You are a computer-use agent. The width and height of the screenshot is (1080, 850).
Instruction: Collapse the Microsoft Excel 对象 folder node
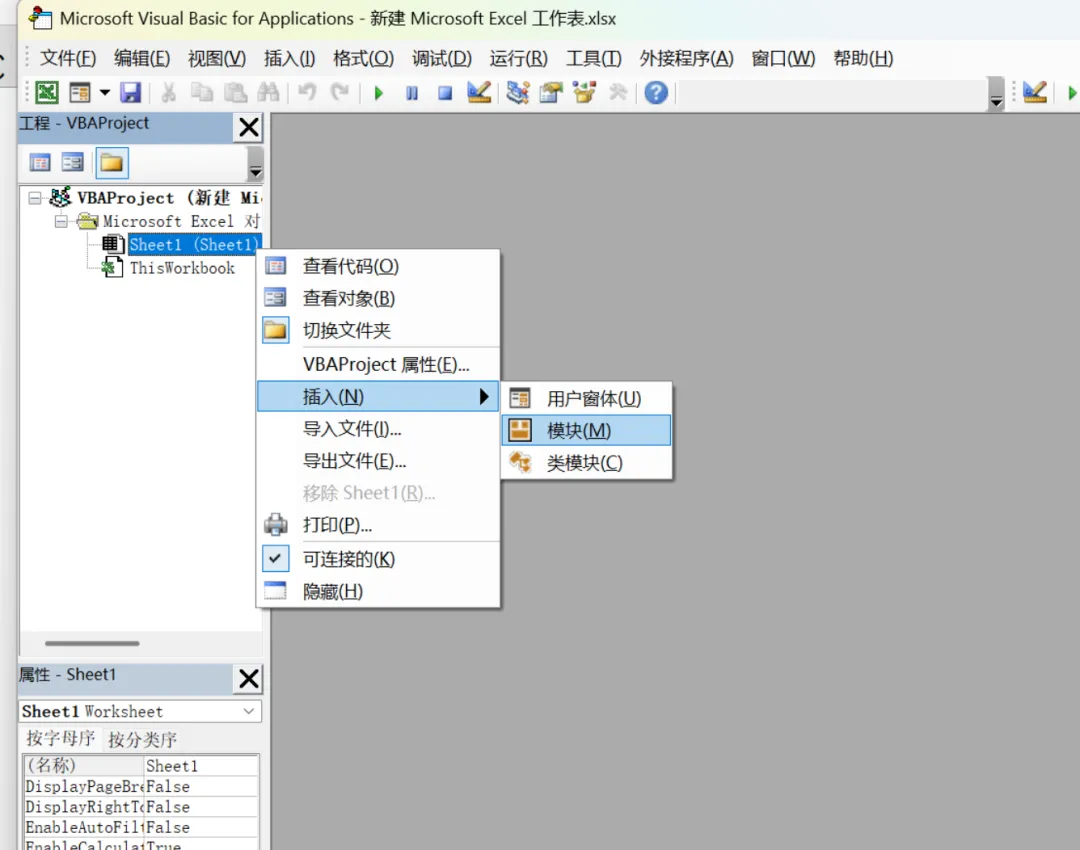[x=61, y=222]
